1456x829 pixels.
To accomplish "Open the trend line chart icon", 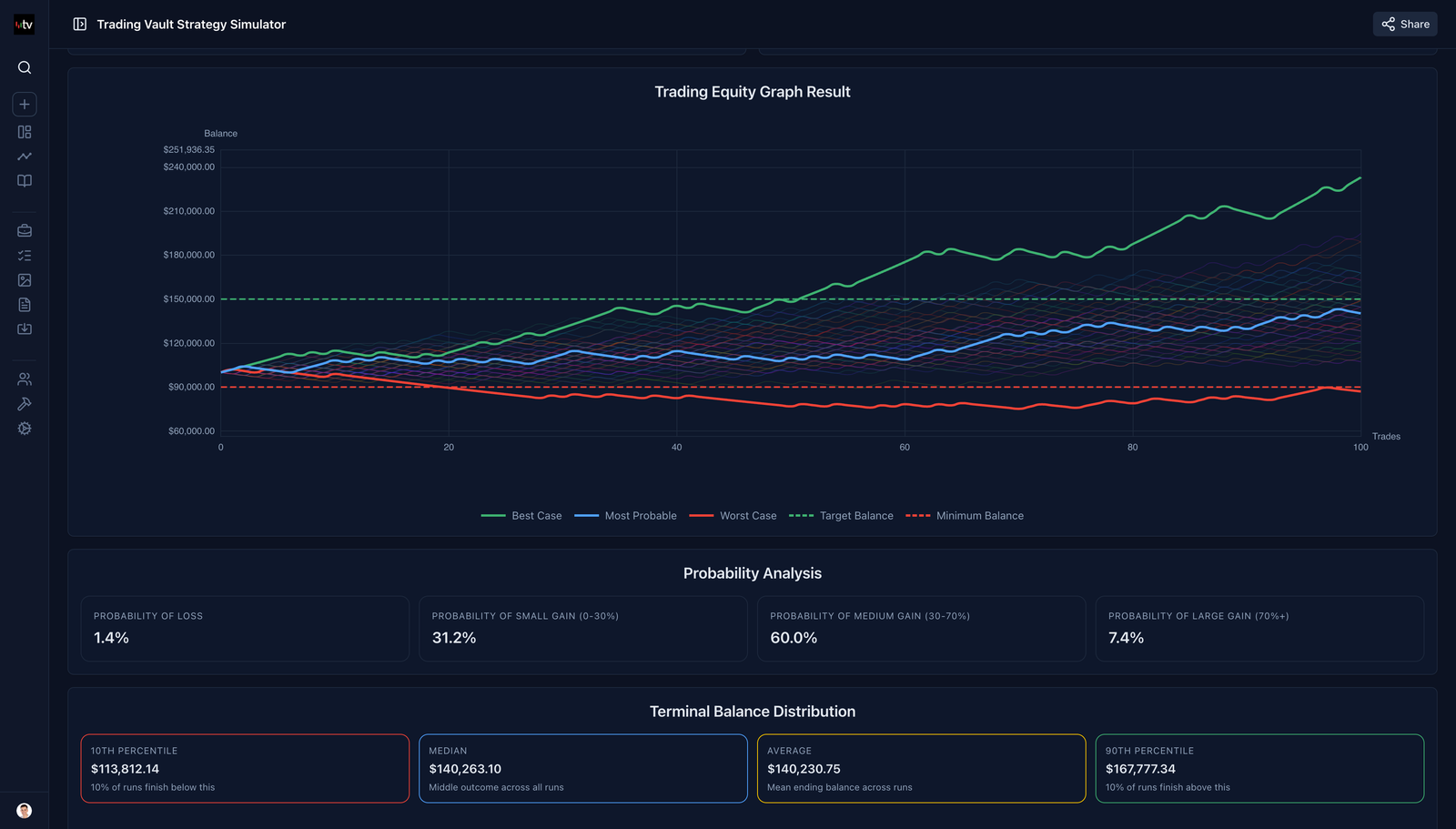I will click(25, 157).
